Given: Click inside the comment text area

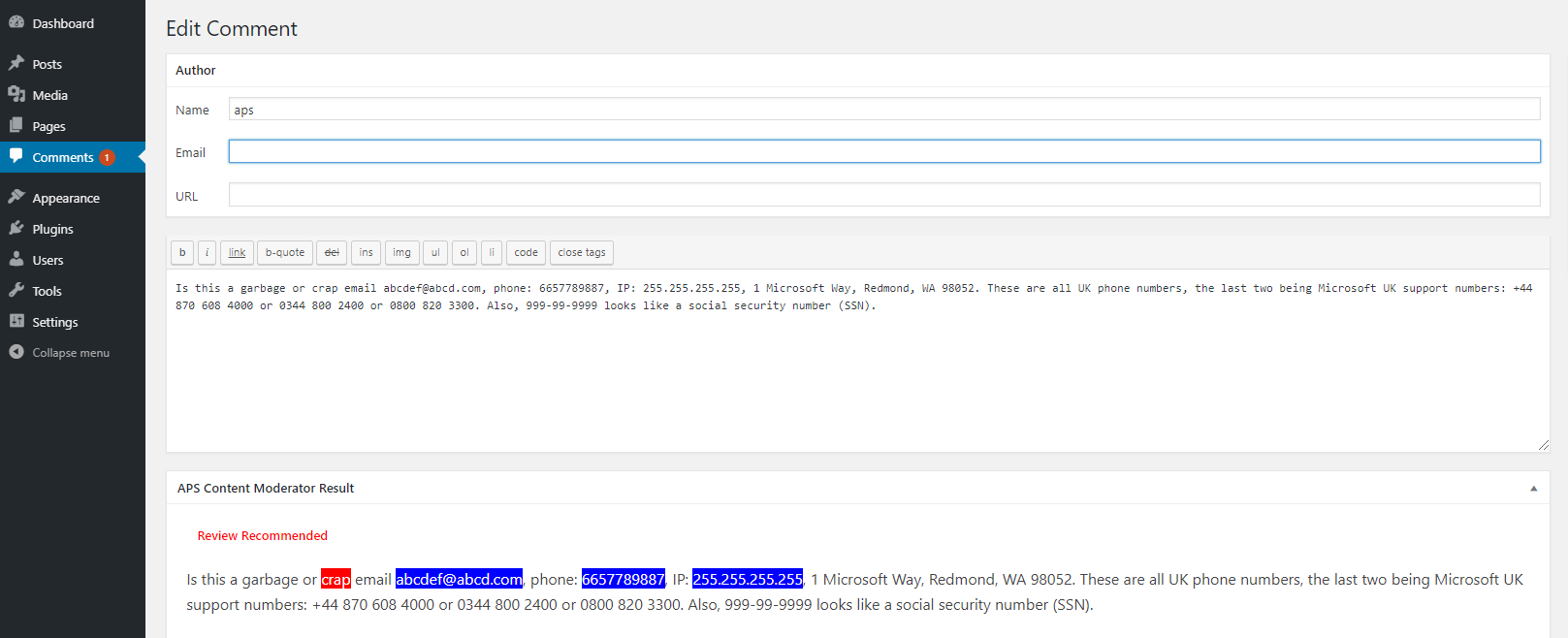Looking at the screenshot, I should point(857,361).
